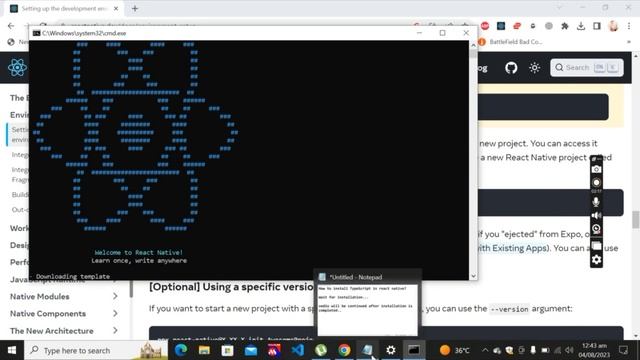Toggle recorder system speaker audio
The image size is (640, 360).
(x=596, y=216)
